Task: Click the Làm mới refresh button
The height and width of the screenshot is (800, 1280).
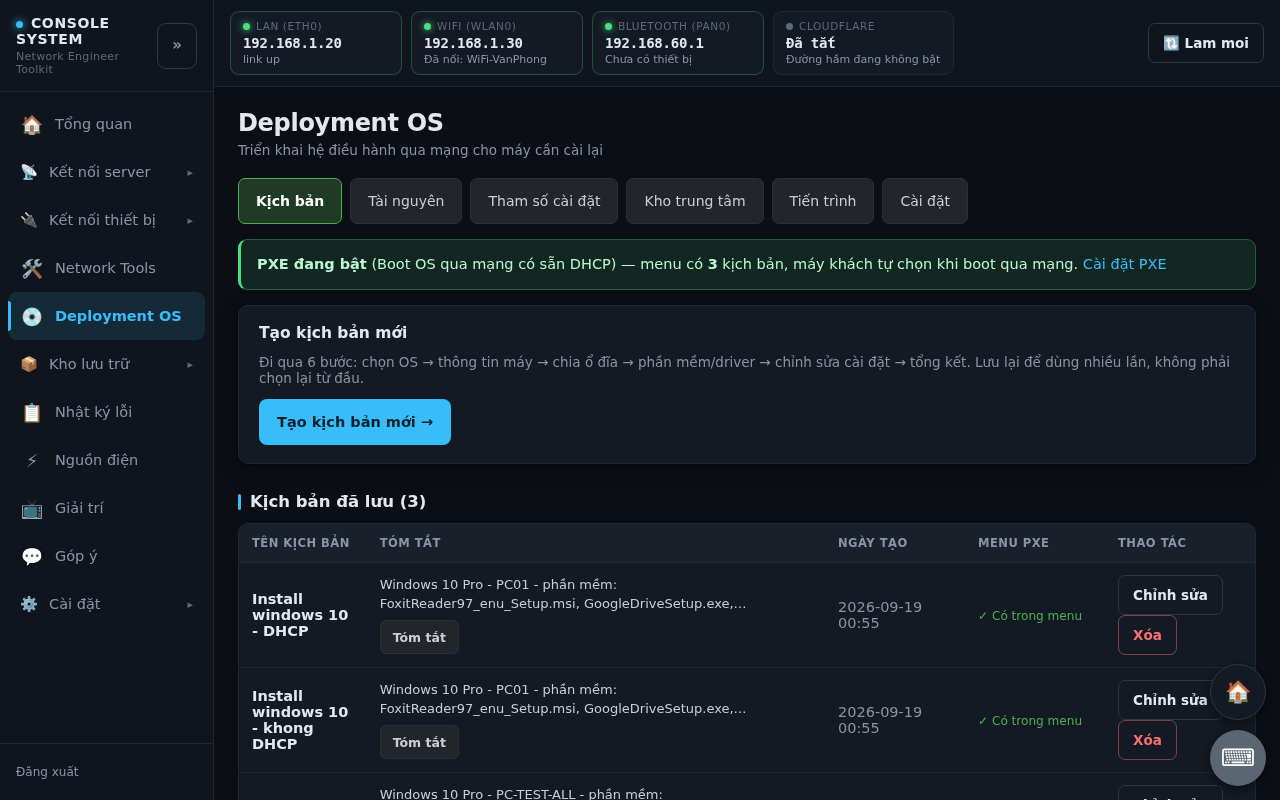Action: coord(1206,43)
